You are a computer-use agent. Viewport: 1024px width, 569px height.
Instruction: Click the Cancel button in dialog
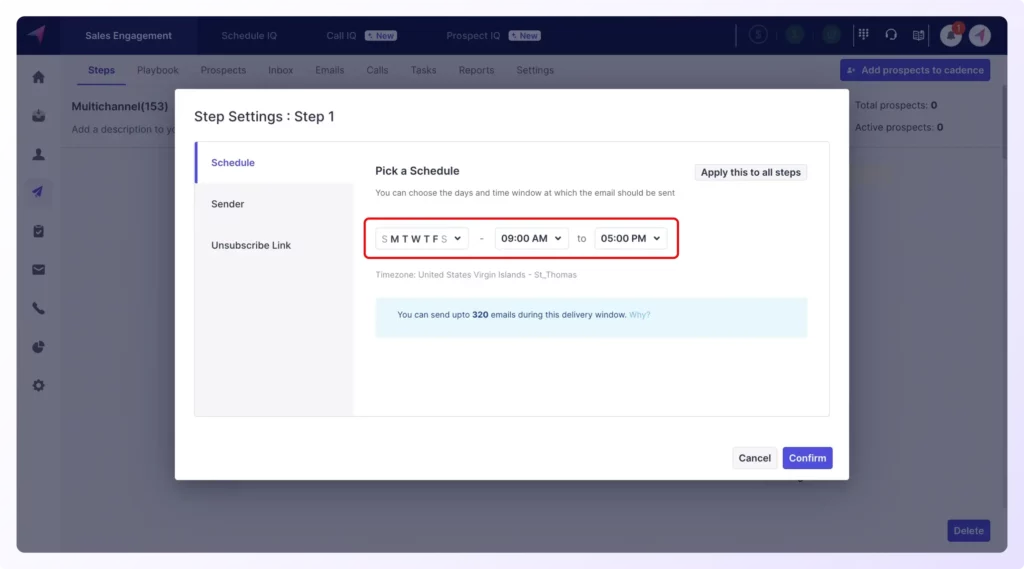tap(754, 458)
